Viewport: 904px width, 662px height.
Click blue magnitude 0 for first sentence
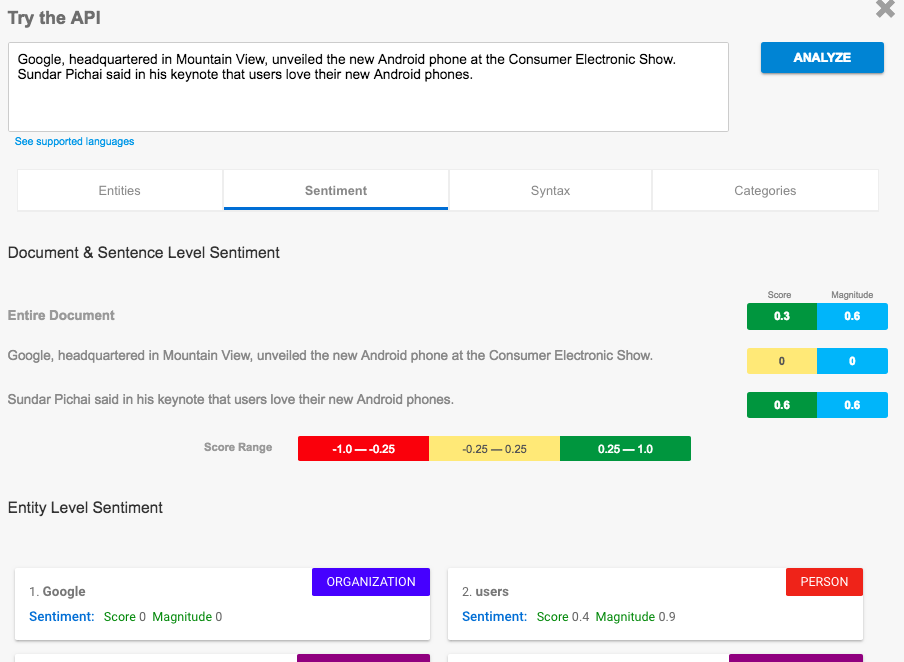[852, 361]
